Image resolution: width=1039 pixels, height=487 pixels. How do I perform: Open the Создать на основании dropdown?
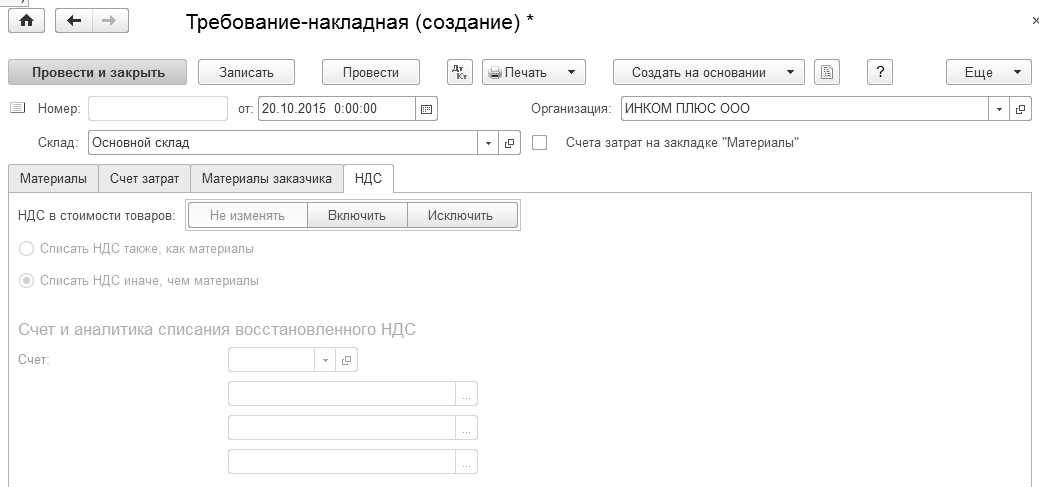click(x=708, y=72)
